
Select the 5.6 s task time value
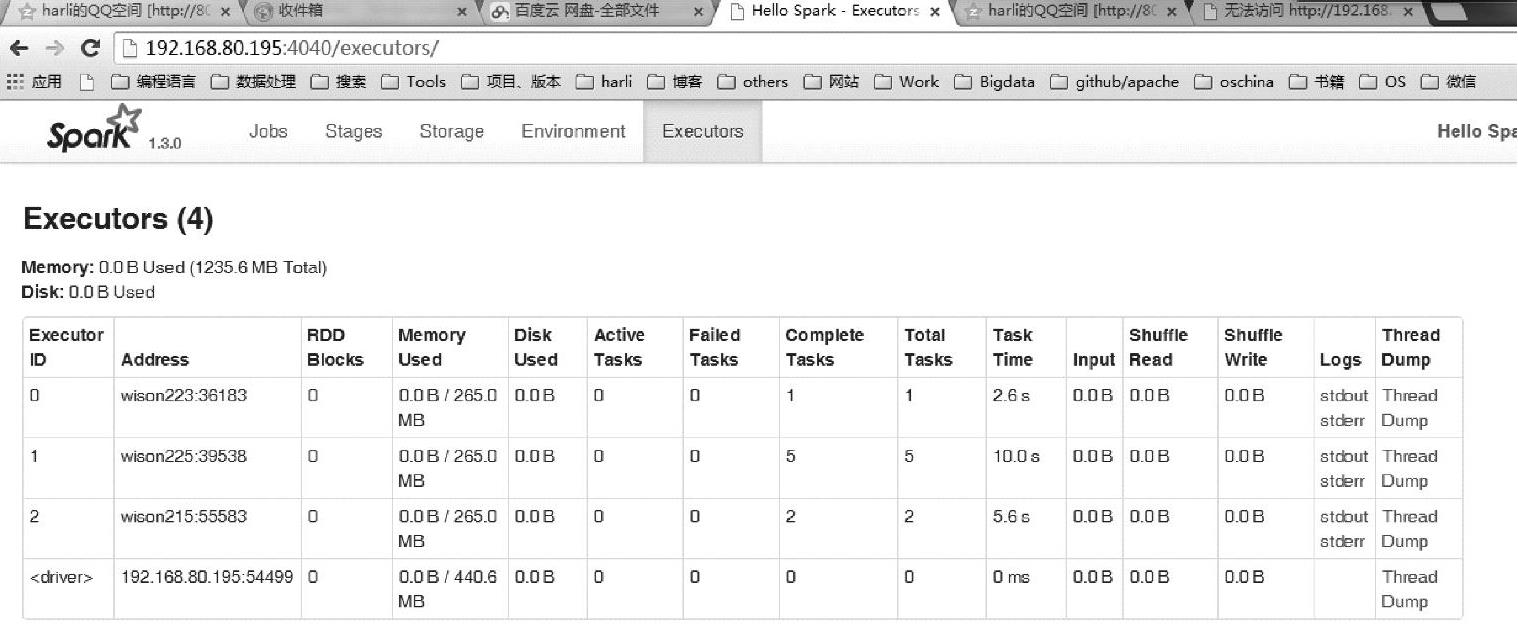1011,517
